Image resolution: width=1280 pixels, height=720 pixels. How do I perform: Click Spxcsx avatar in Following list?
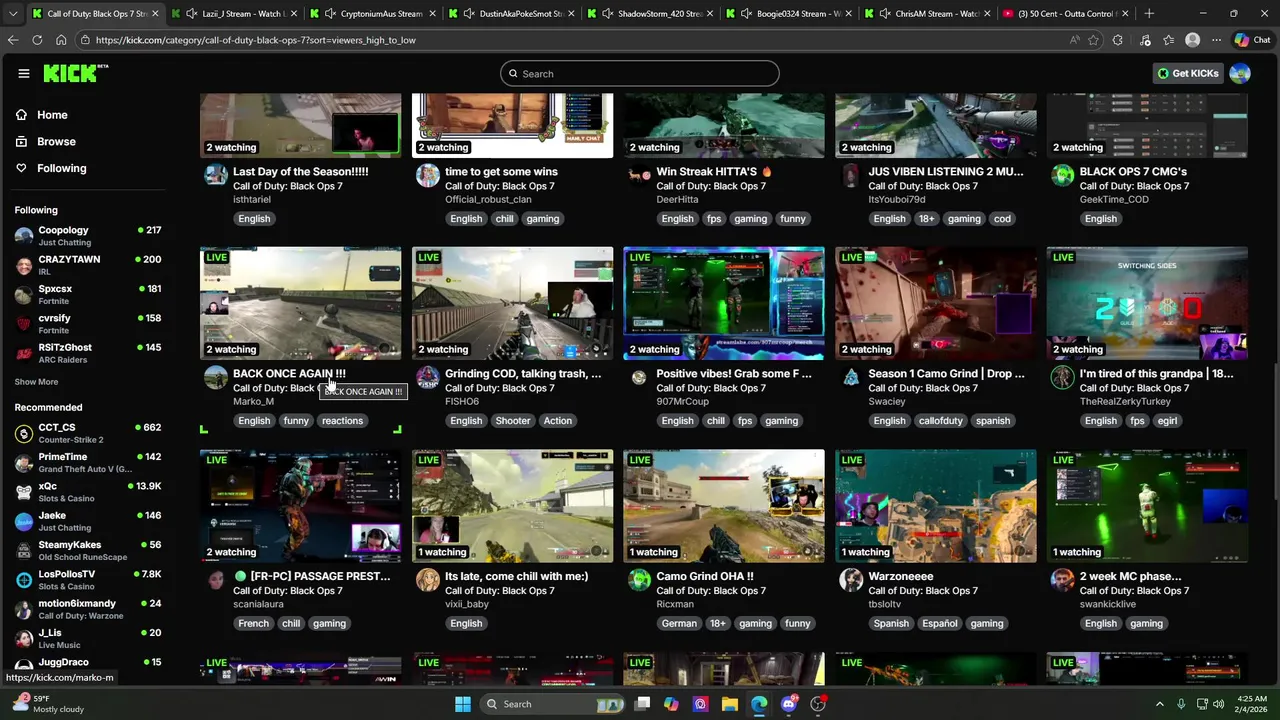pos(24,295)
